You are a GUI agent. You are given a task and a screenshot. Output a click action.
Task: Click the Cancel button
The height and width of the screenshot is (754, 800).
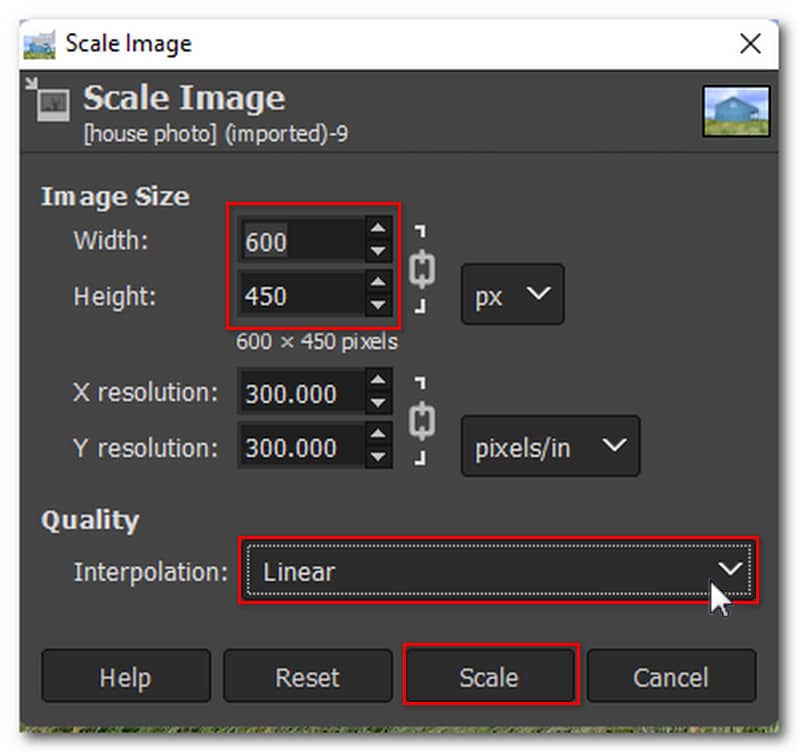pyautogui.click(x=671, y=676)
